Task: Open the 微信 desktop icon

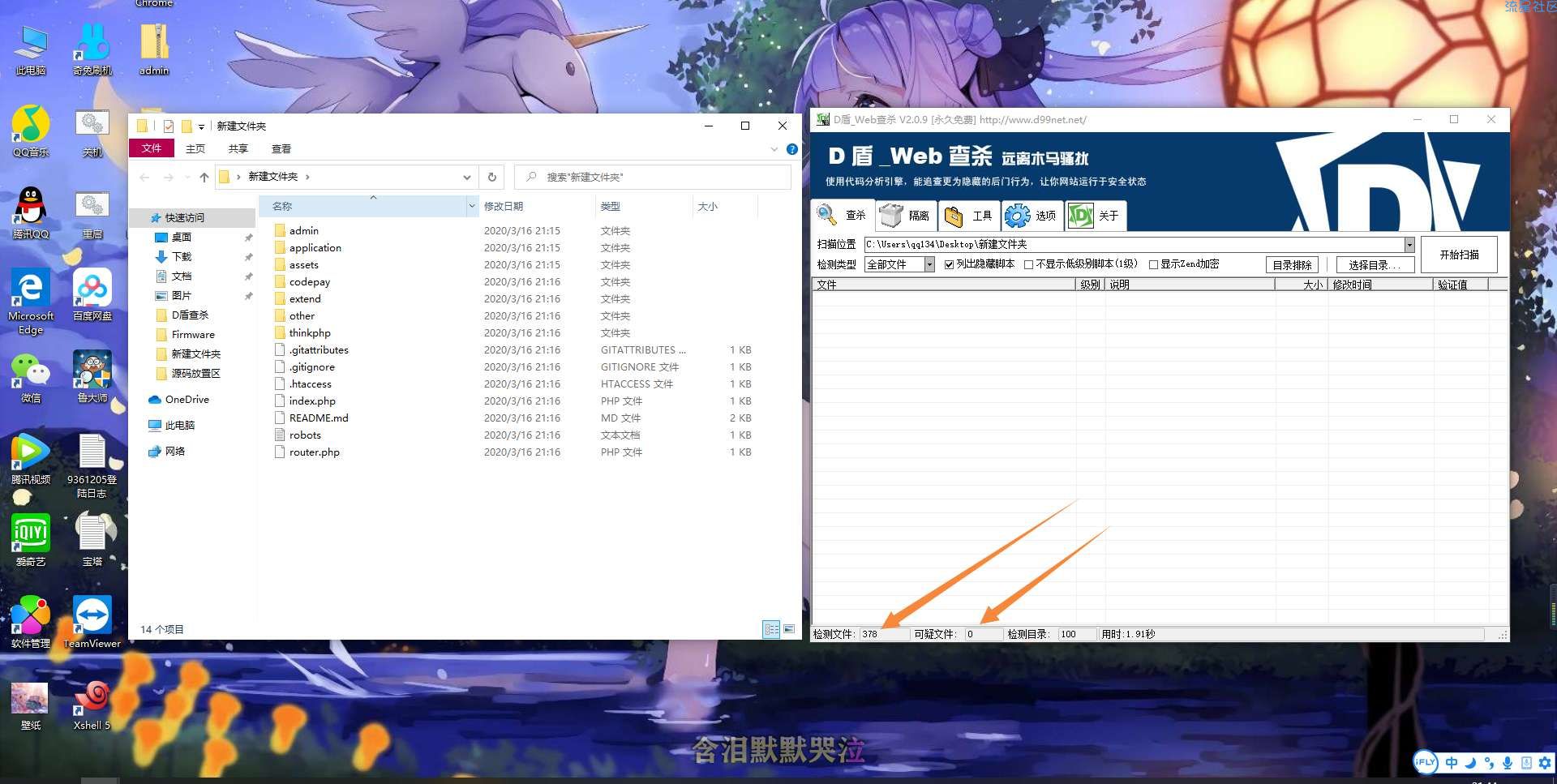Action: tap(31, 377)
